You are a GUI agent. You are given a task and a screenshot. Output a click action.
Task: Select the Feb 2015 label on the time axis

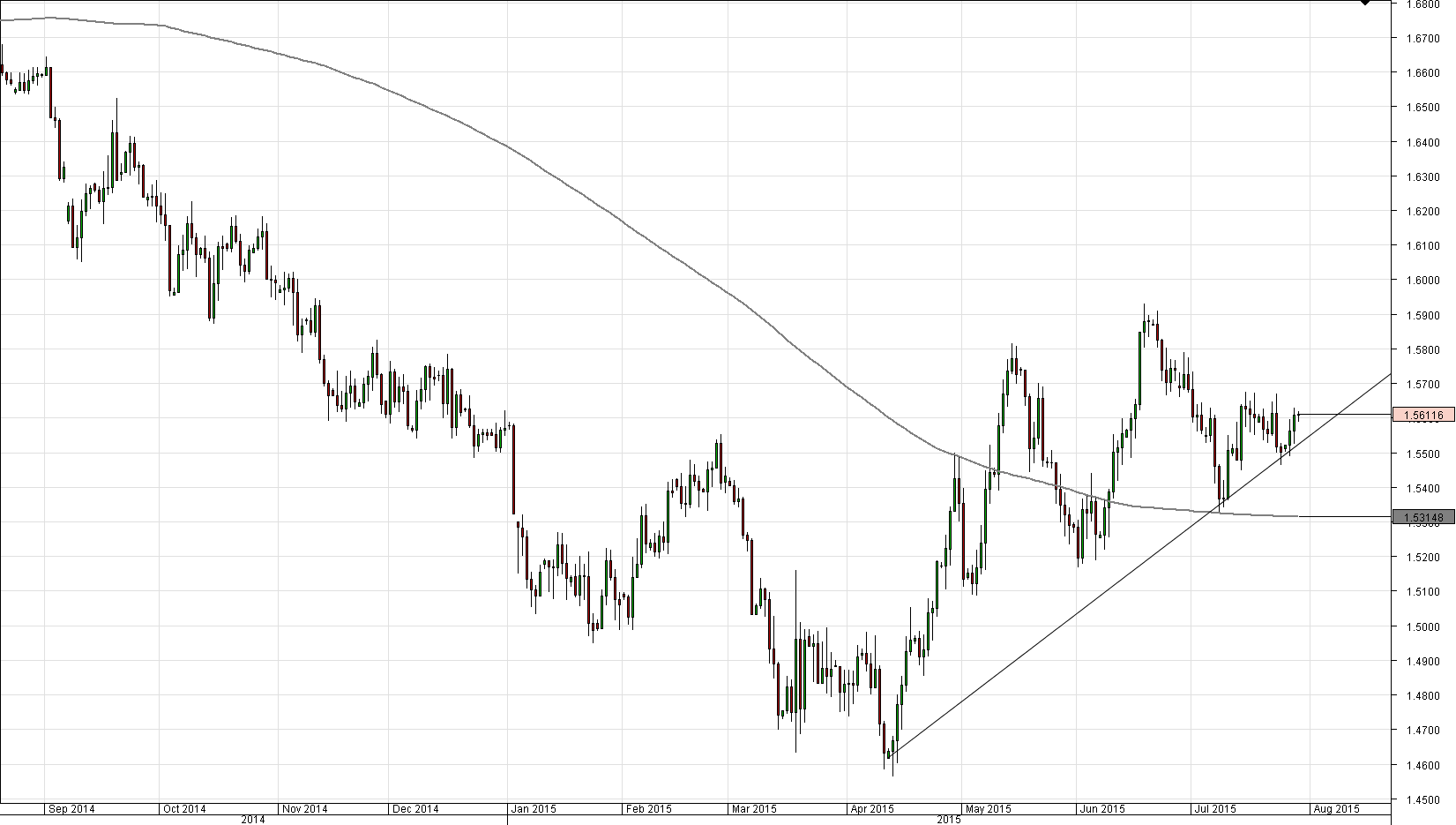click(x=648, y=808)
